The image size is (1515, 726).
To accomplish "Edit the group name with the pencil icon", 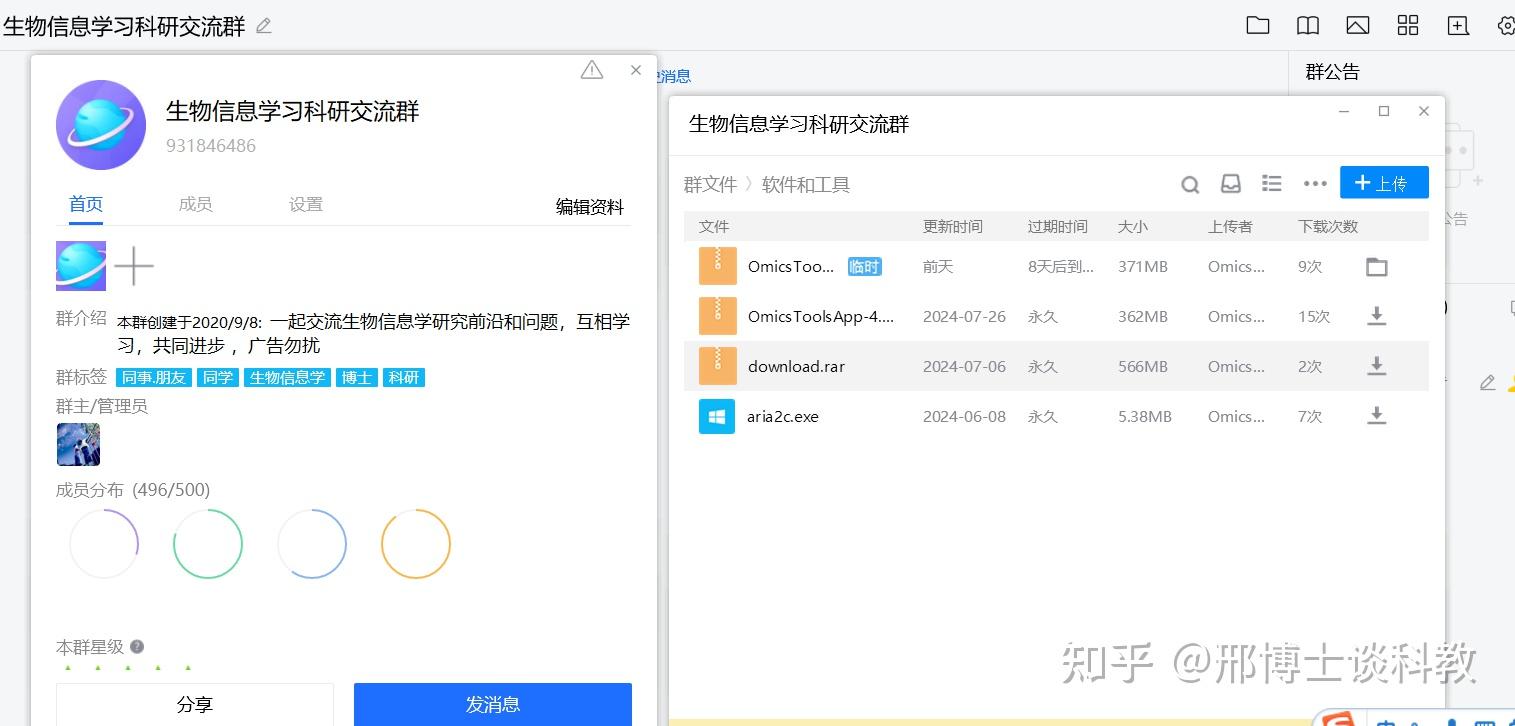I will 263,27.
